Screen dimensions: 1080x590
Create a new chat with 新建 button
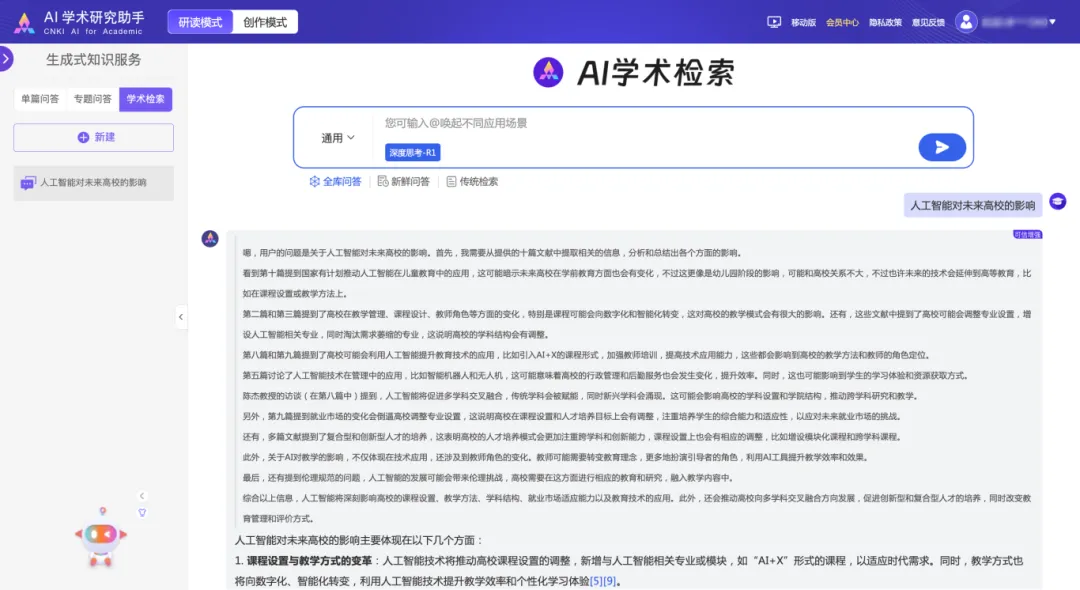pos(94,138)
